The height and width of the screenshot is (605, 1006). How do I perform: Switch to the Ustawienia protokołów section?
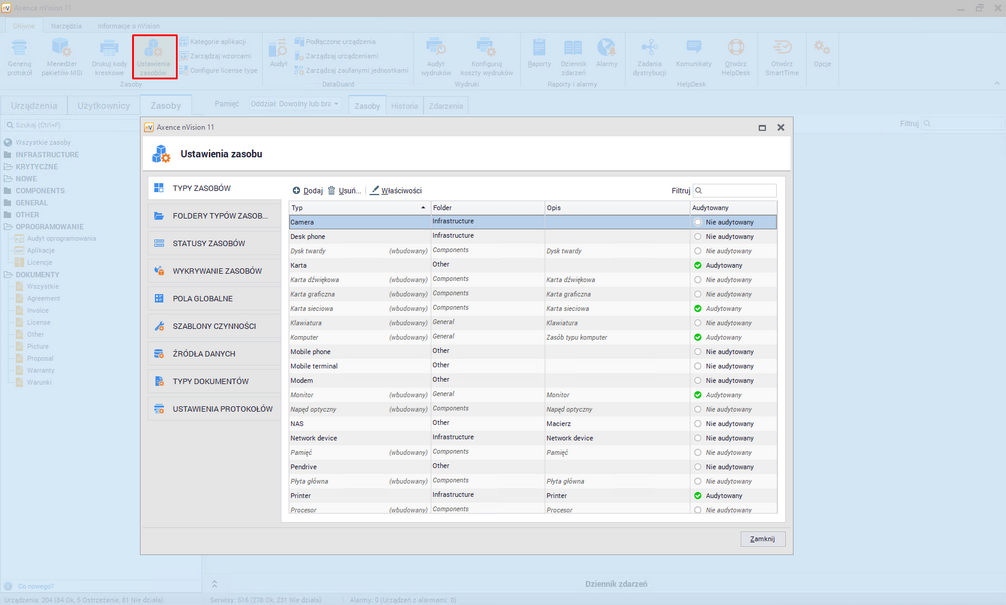(x=222, y=409)
